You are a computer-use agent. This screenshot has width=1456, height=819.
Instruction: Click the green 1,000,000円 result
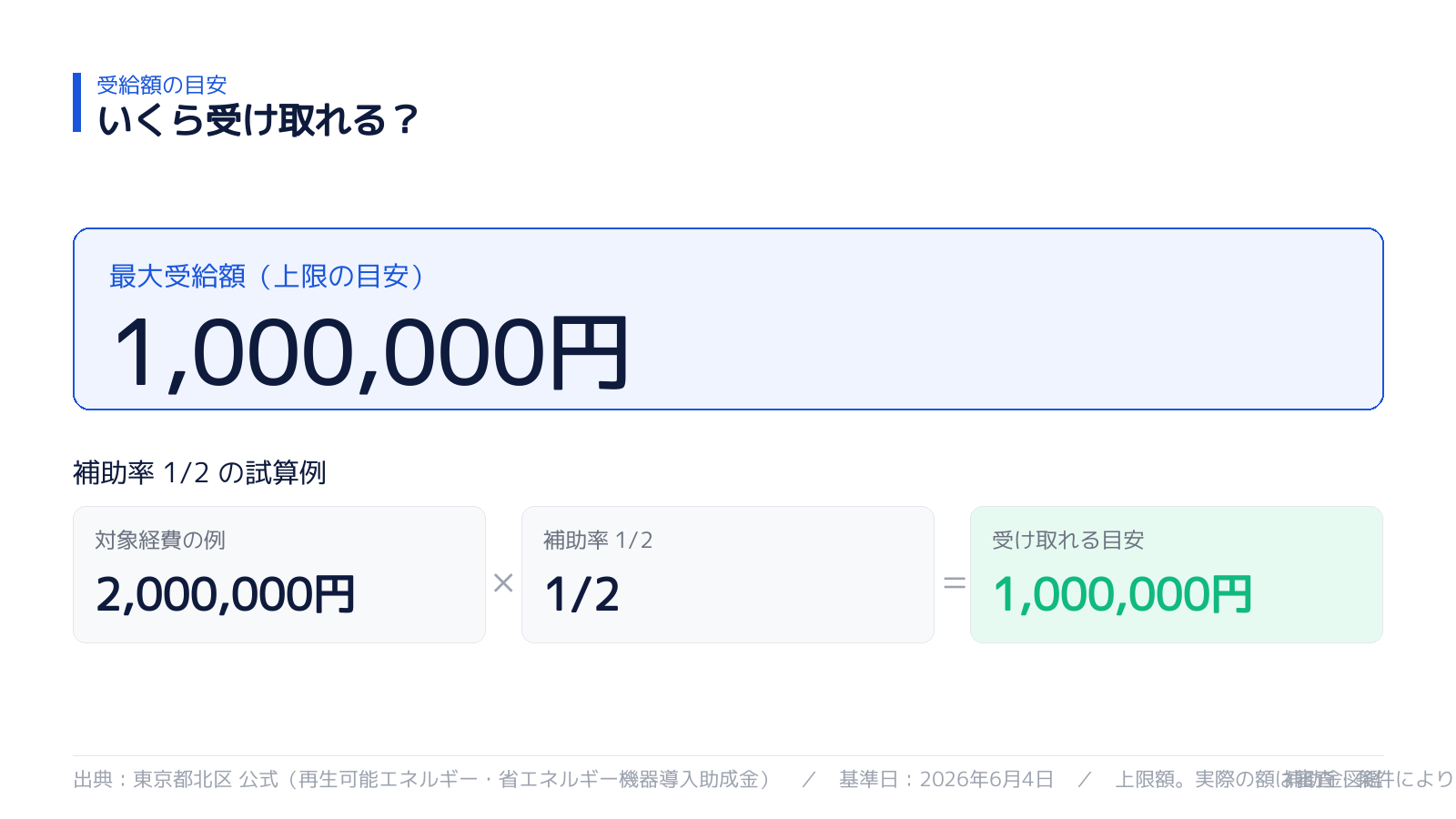tap(1122, 594)
